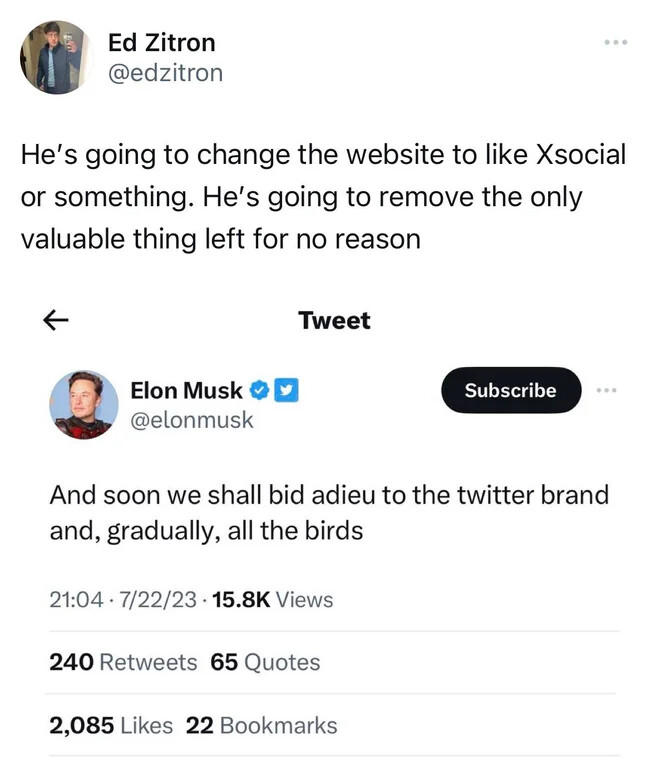Click the Tweet header title

pyautogui.click(x=335, y=320)
